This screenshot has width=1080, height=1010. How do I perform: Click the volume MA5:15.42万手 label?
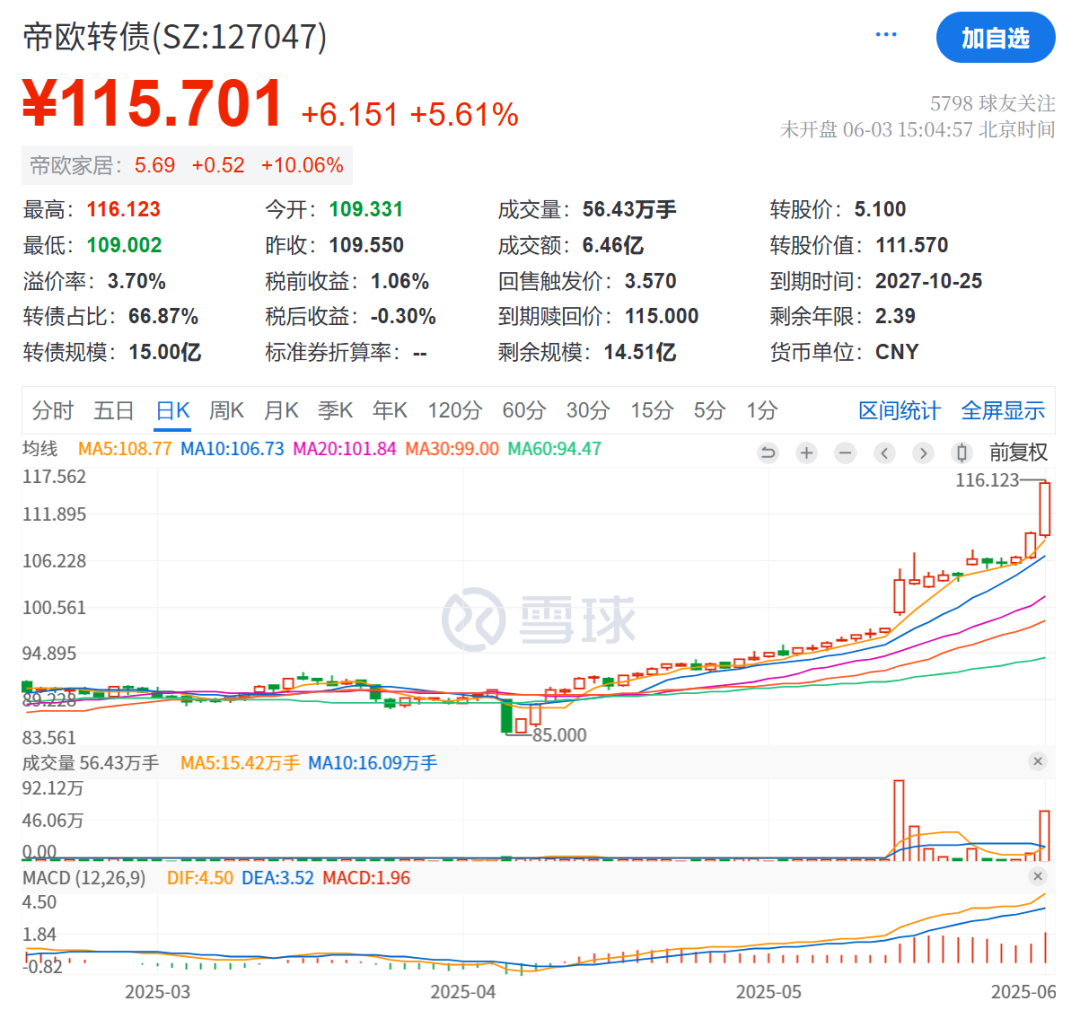pyautogui.click(x=240, y=763)
